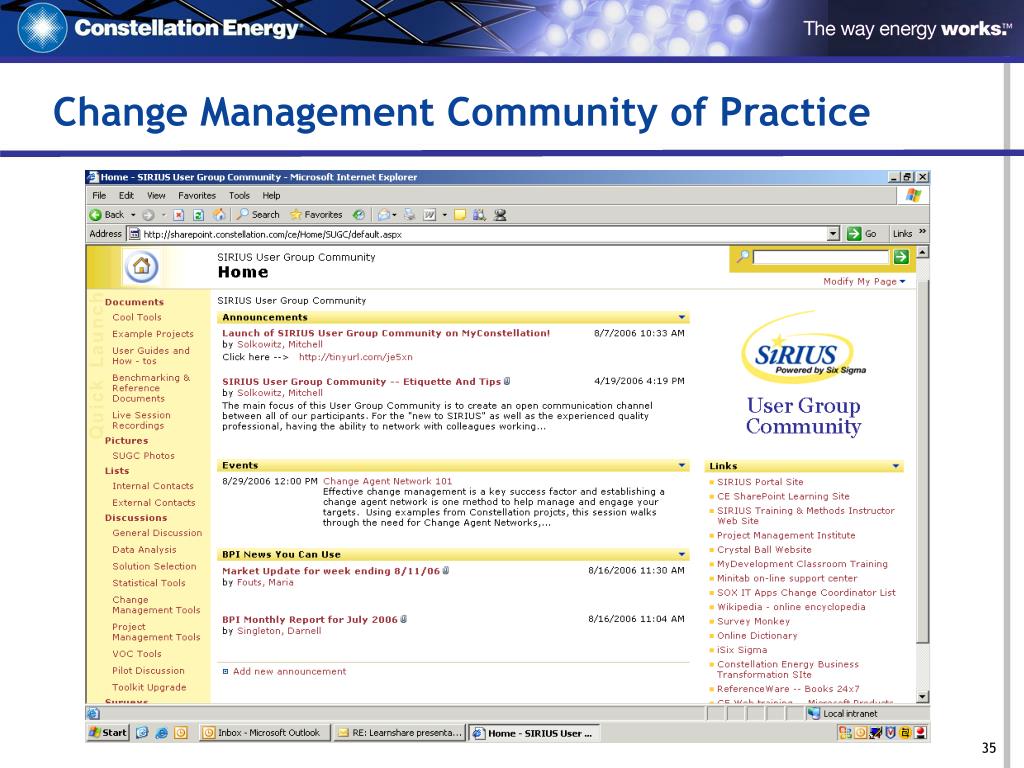Expand the address bar dropdown arrow
1024x768 pixels.
pos(833,234)
